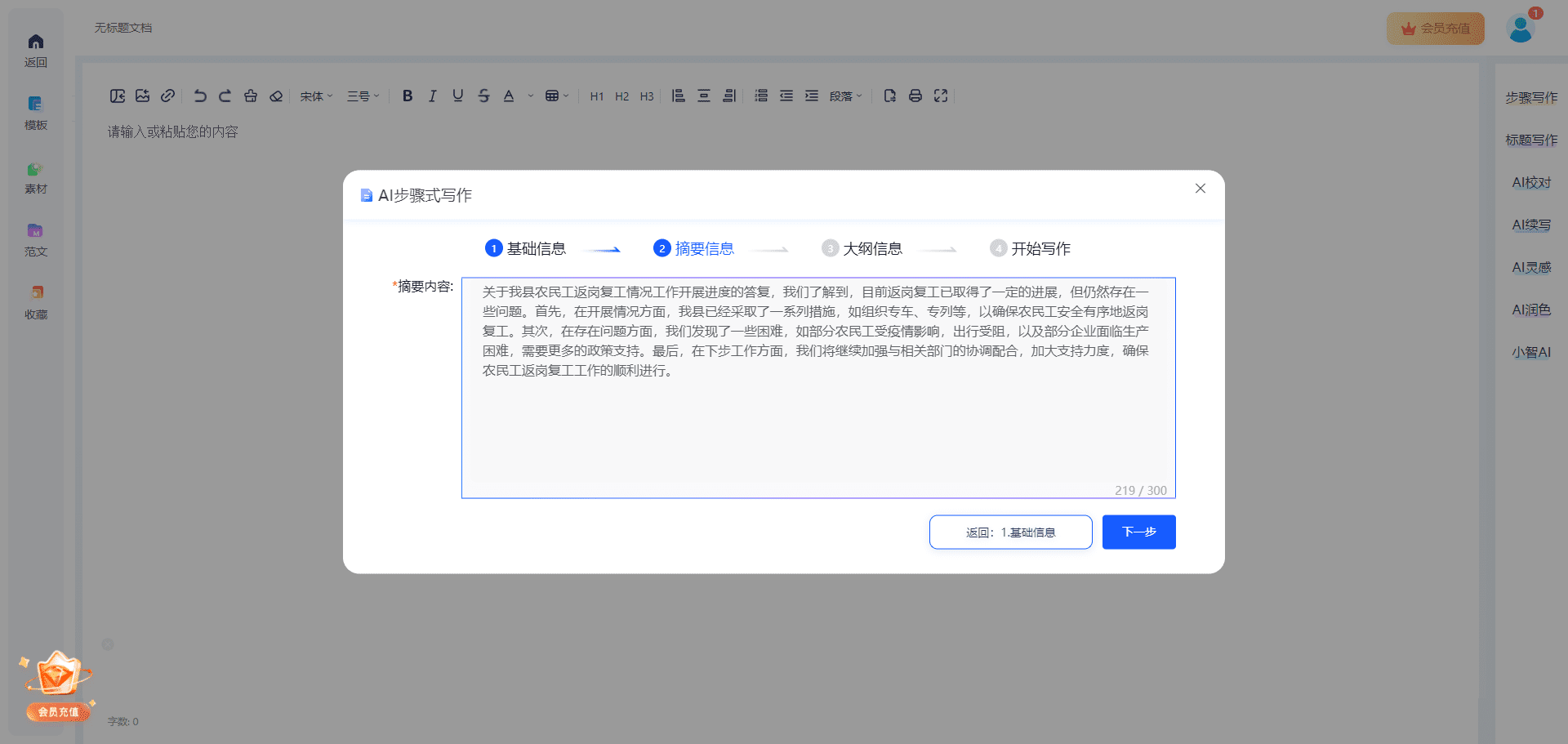Click the export document icon

click(x=890, y=96)
